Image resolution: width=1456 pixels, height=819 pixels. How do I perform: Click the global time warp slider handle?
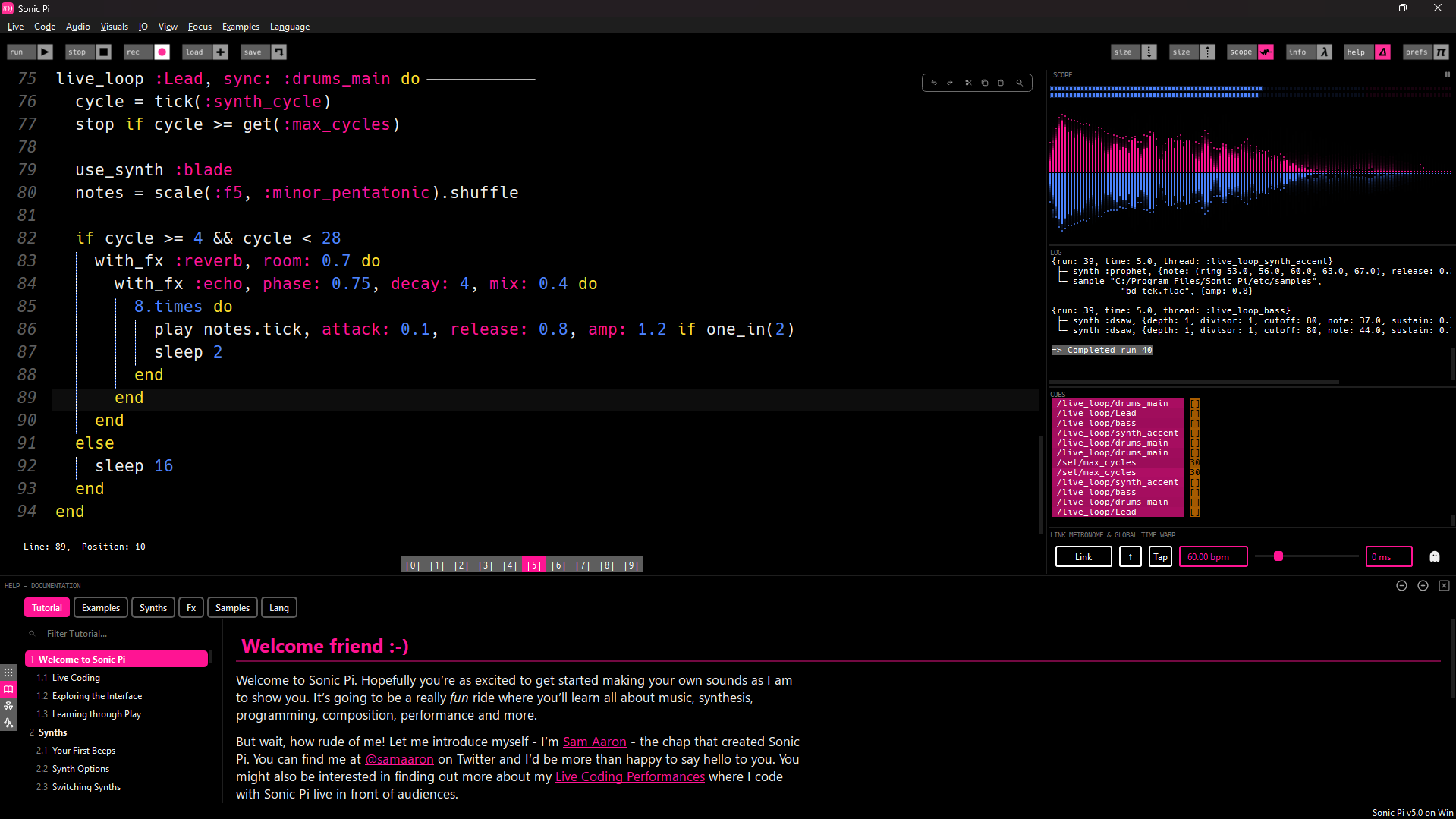coord(1278,556)
